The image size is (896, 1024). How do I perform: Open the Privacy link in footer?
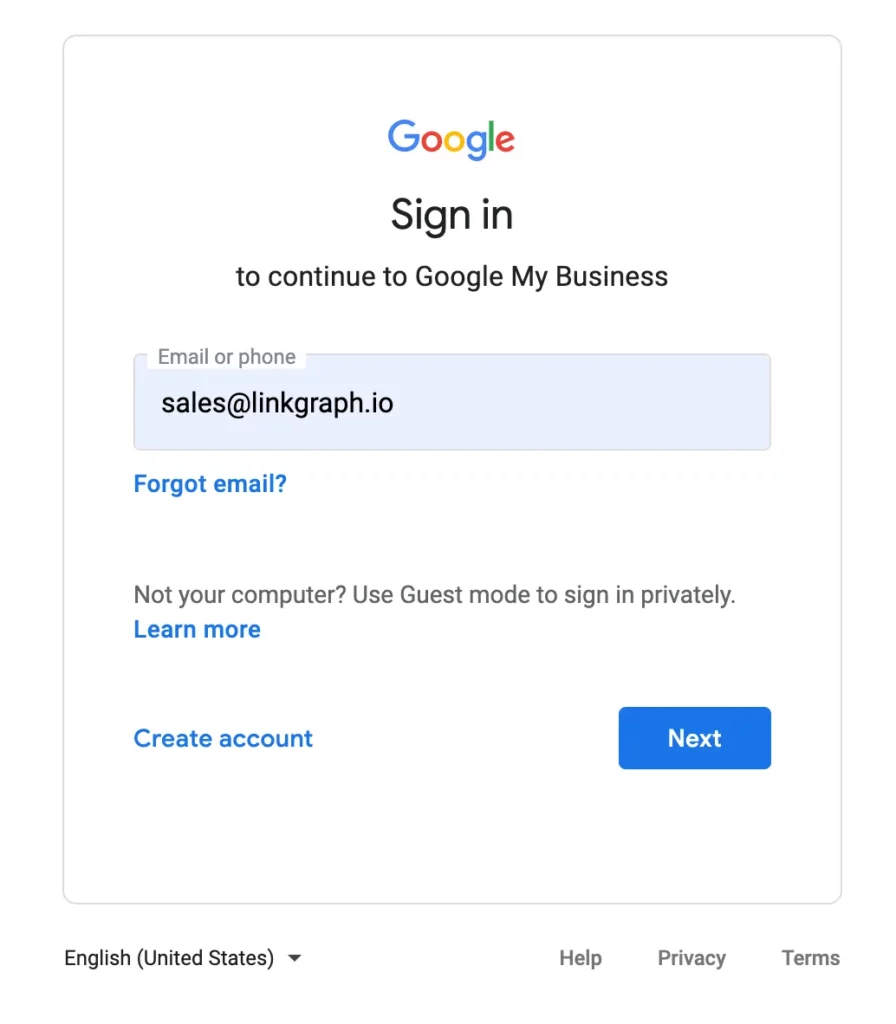coord(691,958)
